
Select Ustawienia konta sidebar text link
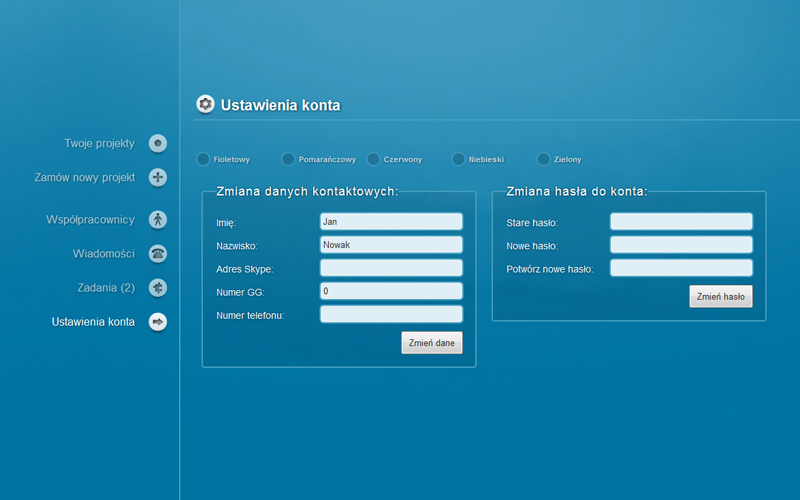tap(93, 322)
